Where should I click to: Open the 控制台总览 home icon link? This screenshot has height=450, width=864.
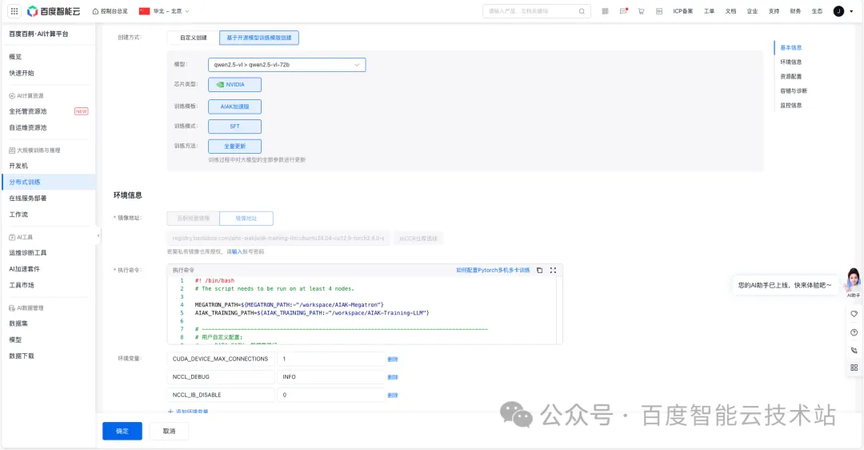(110, 11)
